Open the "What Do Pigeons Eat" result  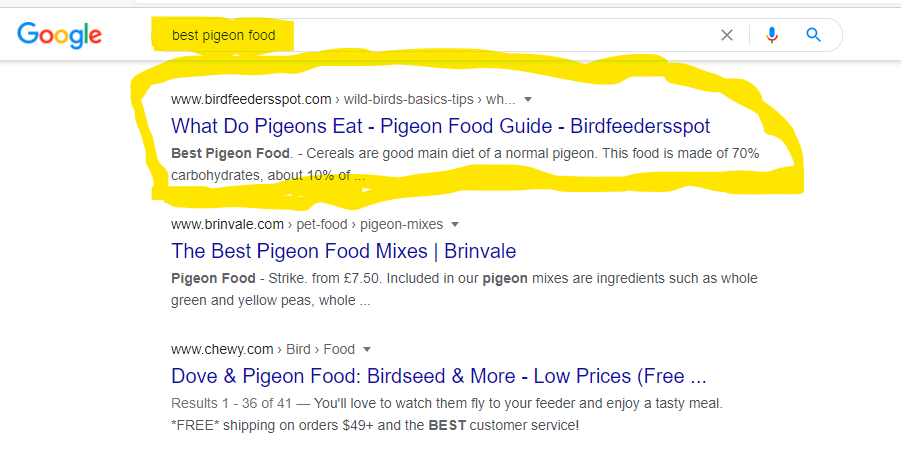tap(440, 126)
